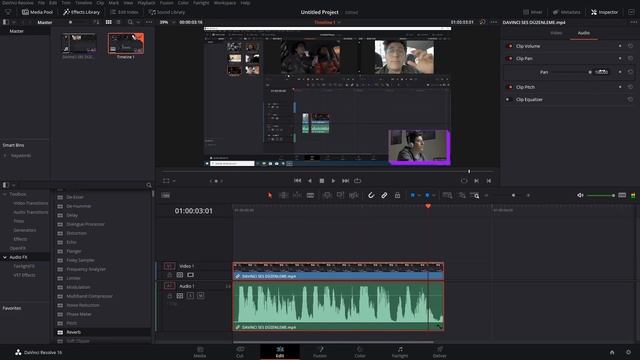Open the Edit Index panel button
Viewport: 640px width, 360px height.
coord(124,12)
